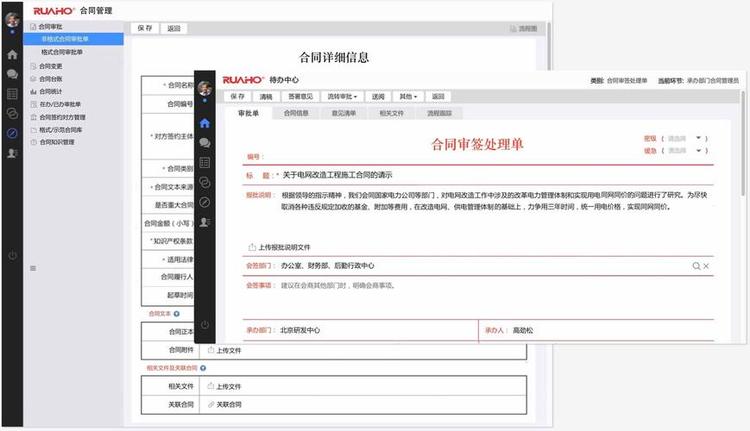Click 清稿 button in 待办中心 toolbar

tap(266, 97)
